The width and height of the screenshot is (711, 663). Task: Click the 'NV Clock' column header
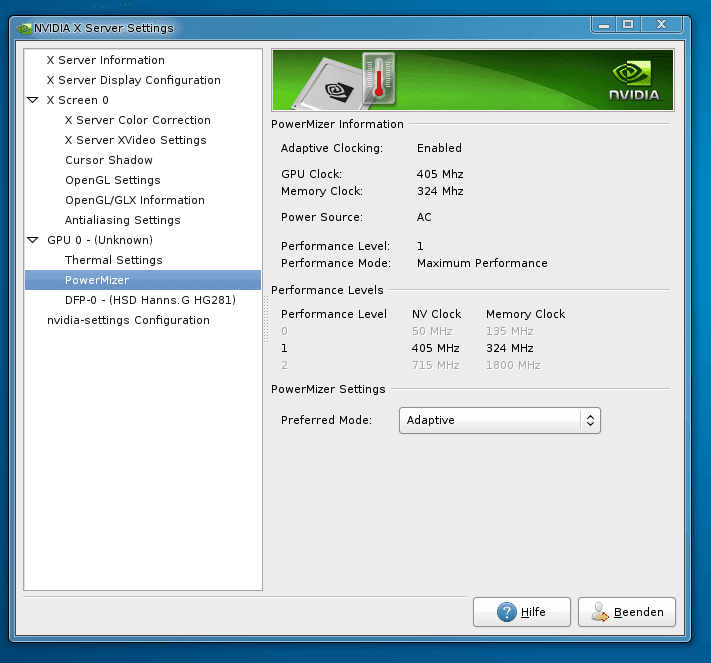(x=436, y=314)
